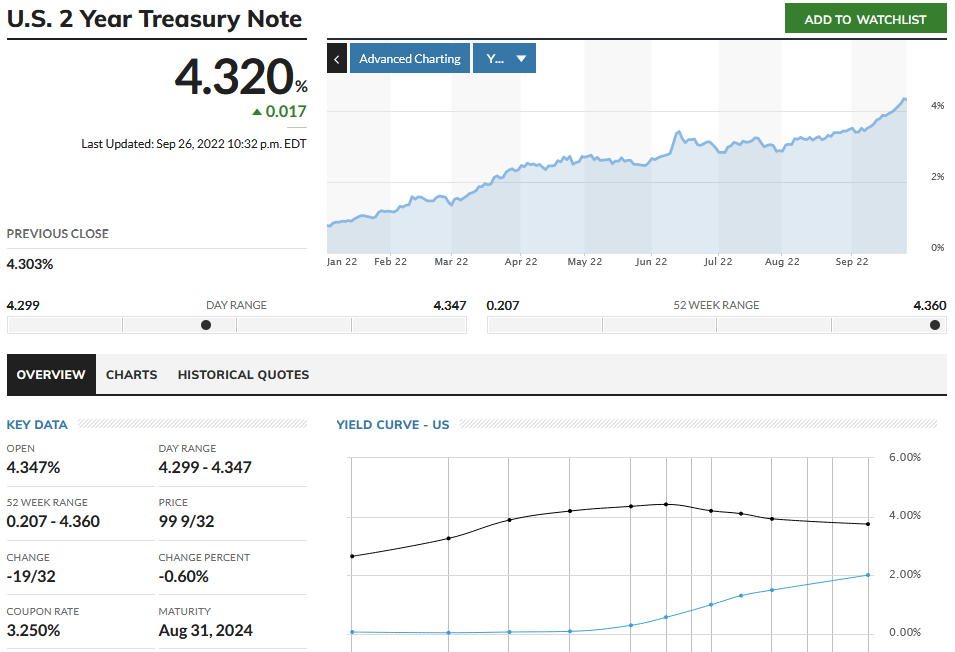Click the Jan 22 label on chart axis
This screenshot has width=955, height=652.
tap(342, 262)
